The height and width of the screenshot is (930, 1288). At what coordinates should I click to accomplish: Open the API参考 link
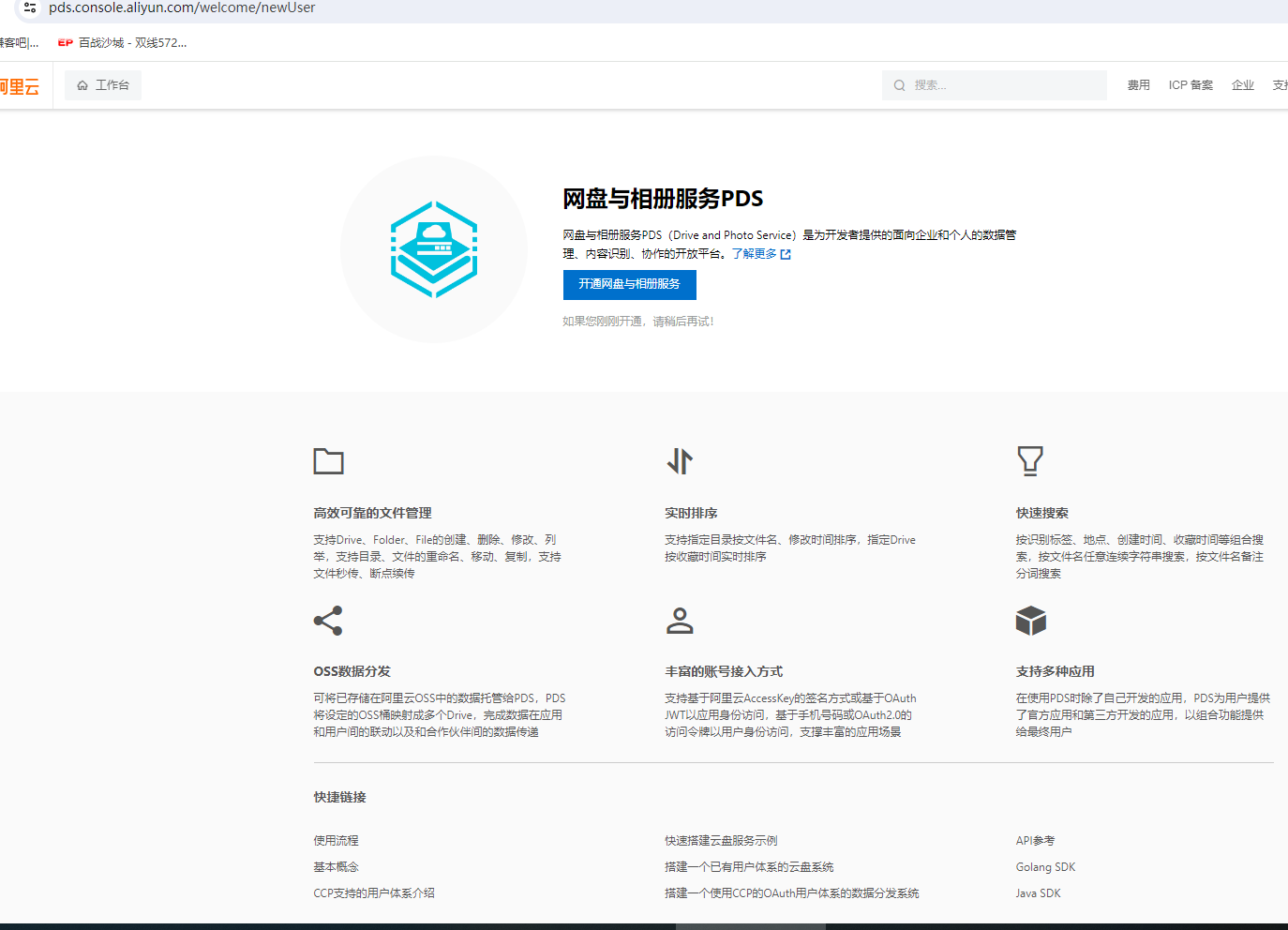coord(1035,841)
